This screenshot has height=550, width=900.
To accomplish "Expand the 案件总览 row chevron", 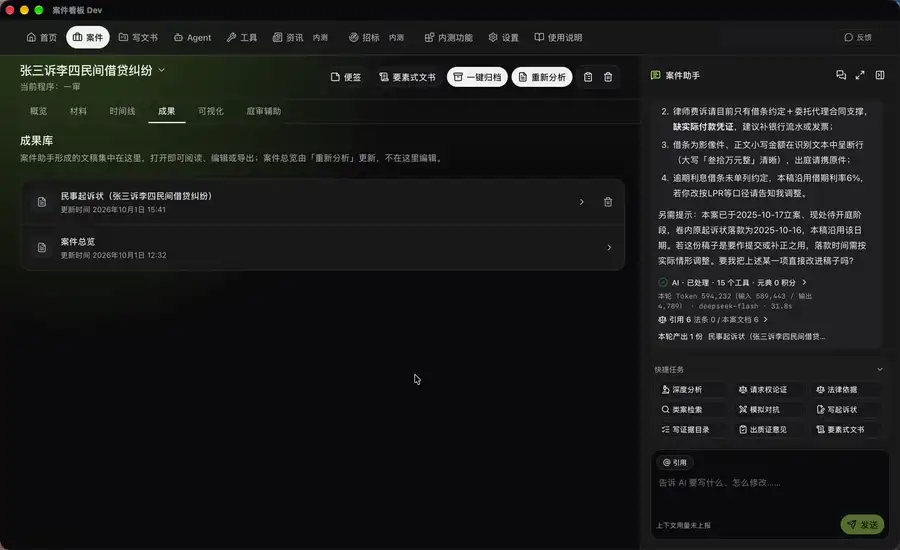I will coord(609,247).
